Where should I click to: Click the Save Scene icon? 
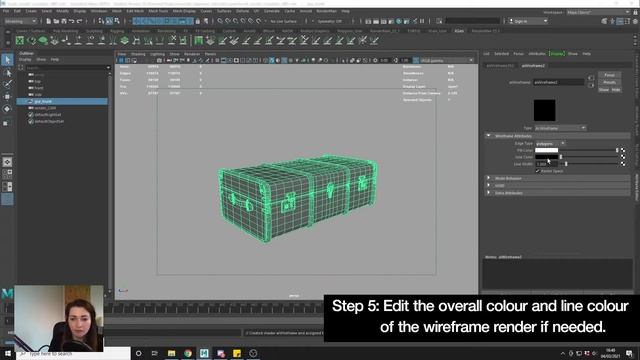64,21
